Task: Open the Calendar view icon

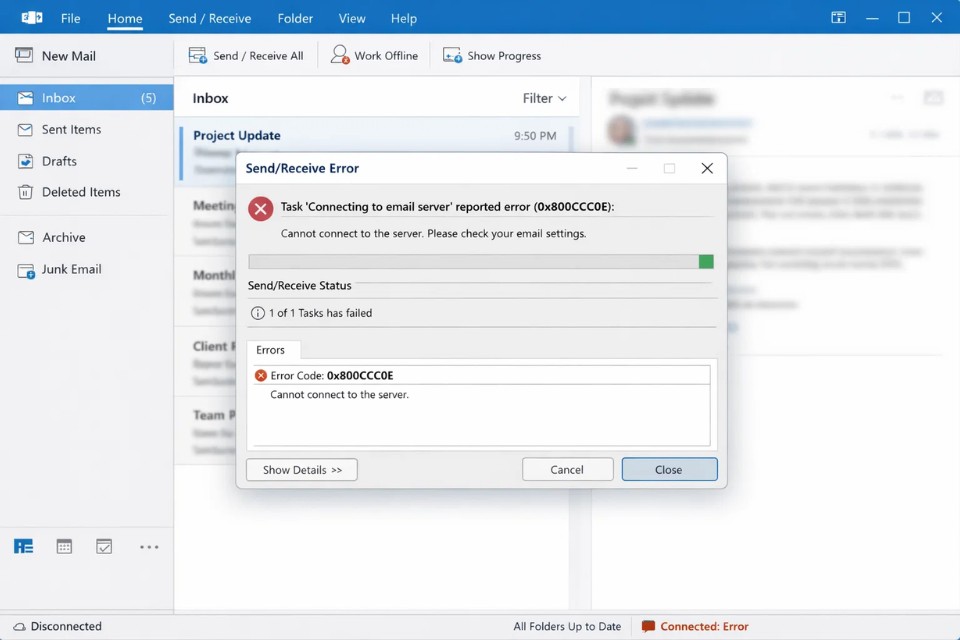Action: 64,546
